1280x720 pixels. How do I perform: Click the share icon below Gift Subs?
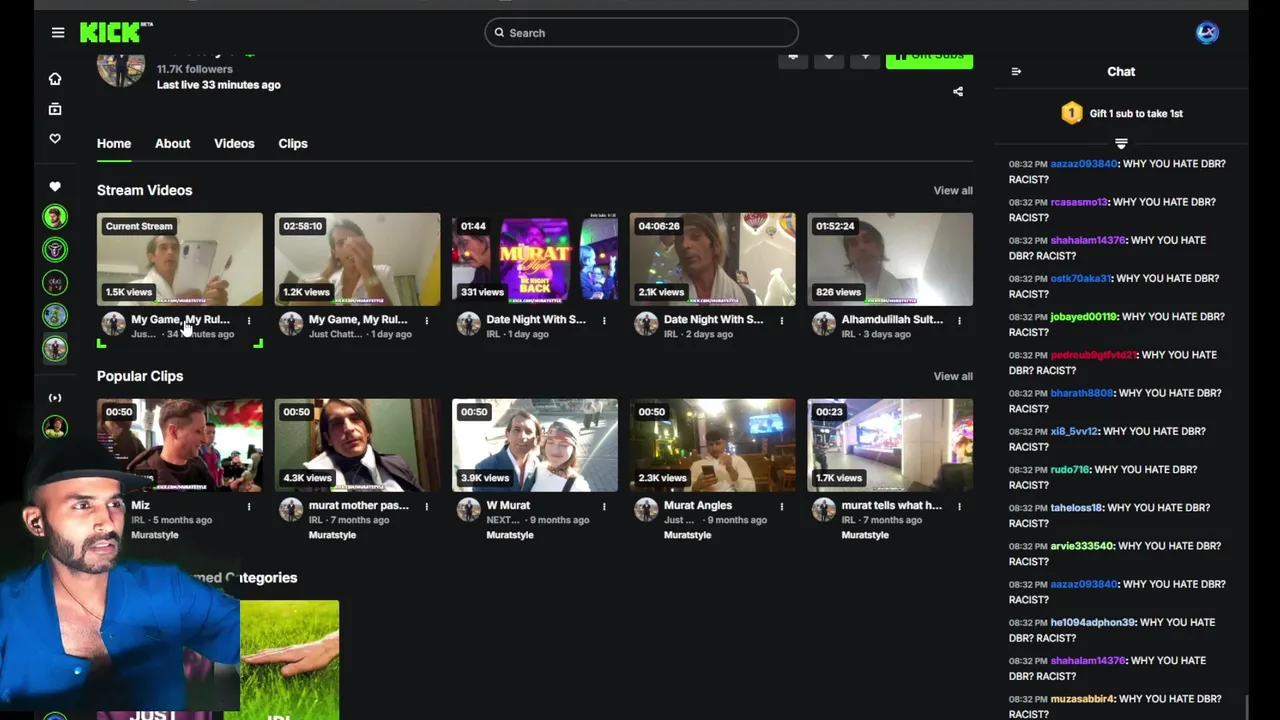coord(958,92)
